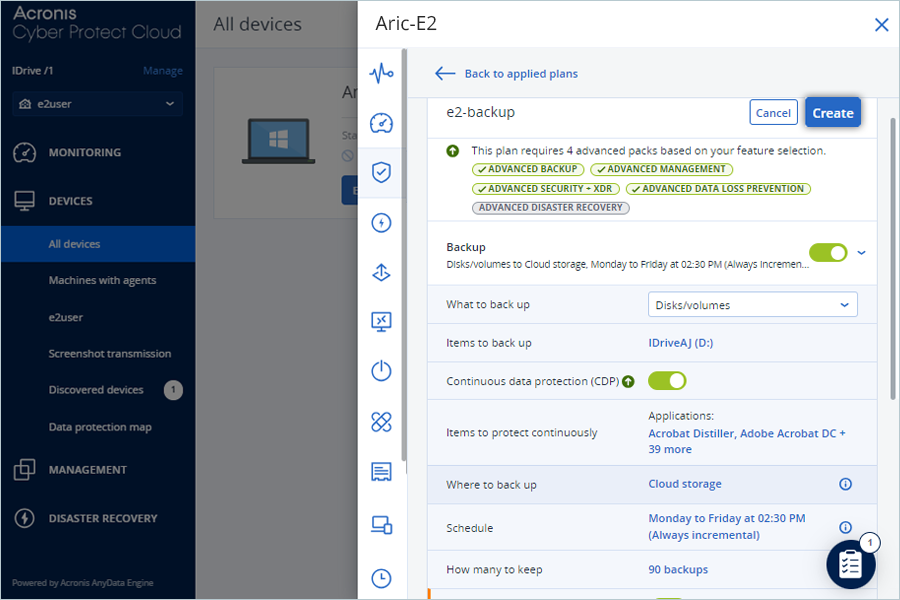Select All devices menu item

tap(98, 244)
